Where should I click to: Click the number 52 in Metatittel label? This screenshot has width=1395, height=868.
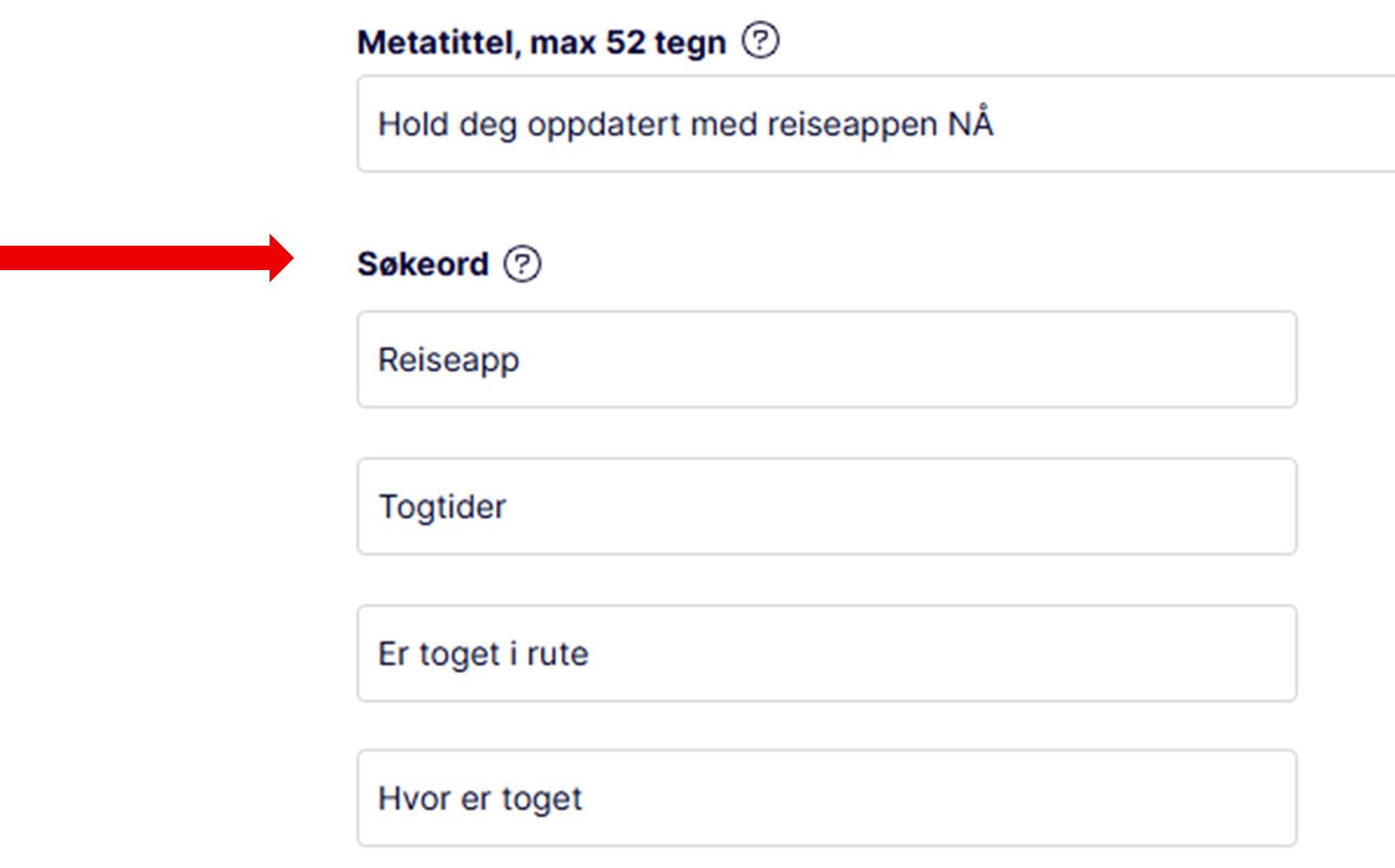(x=625, y=43)
